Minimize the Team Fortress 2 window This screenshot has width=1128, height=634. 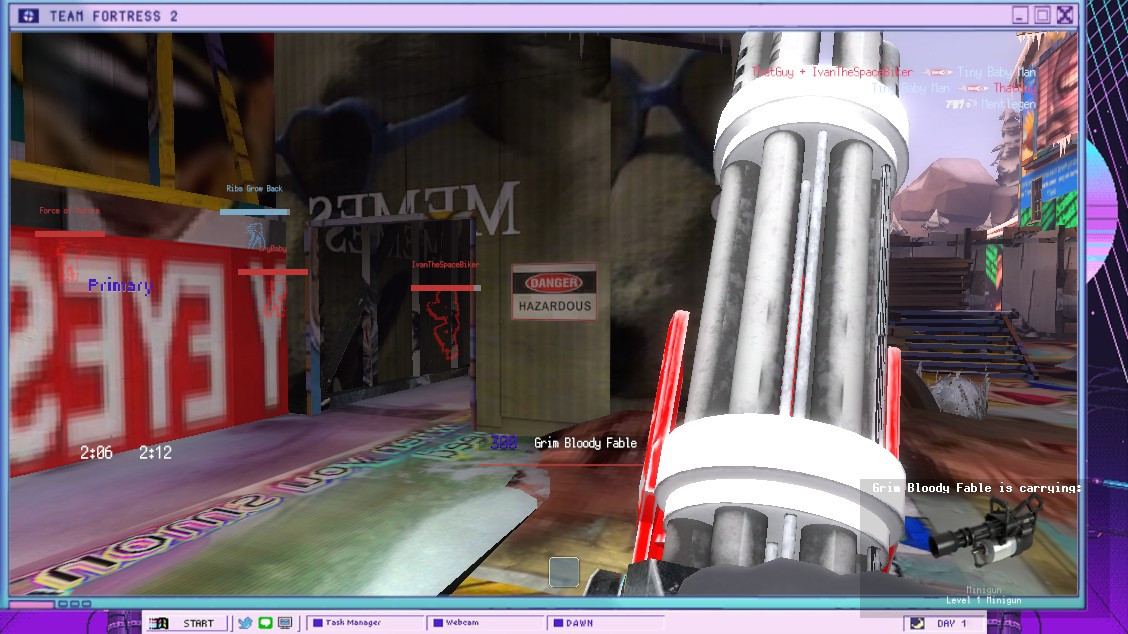click(1019, 15)
